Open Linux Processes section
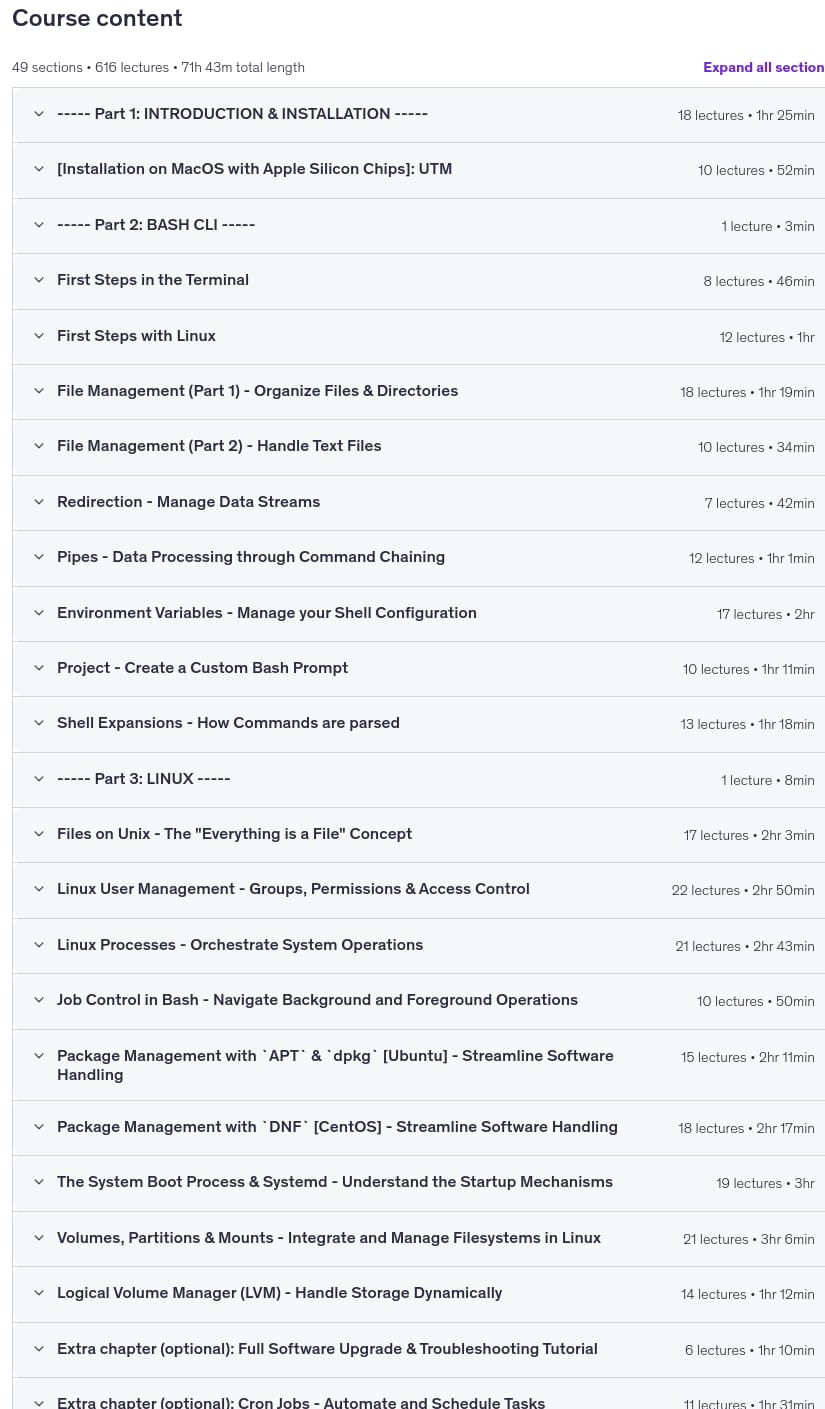Image resolution: width=825 pixels, height=1409 pixels. point(418,946)
